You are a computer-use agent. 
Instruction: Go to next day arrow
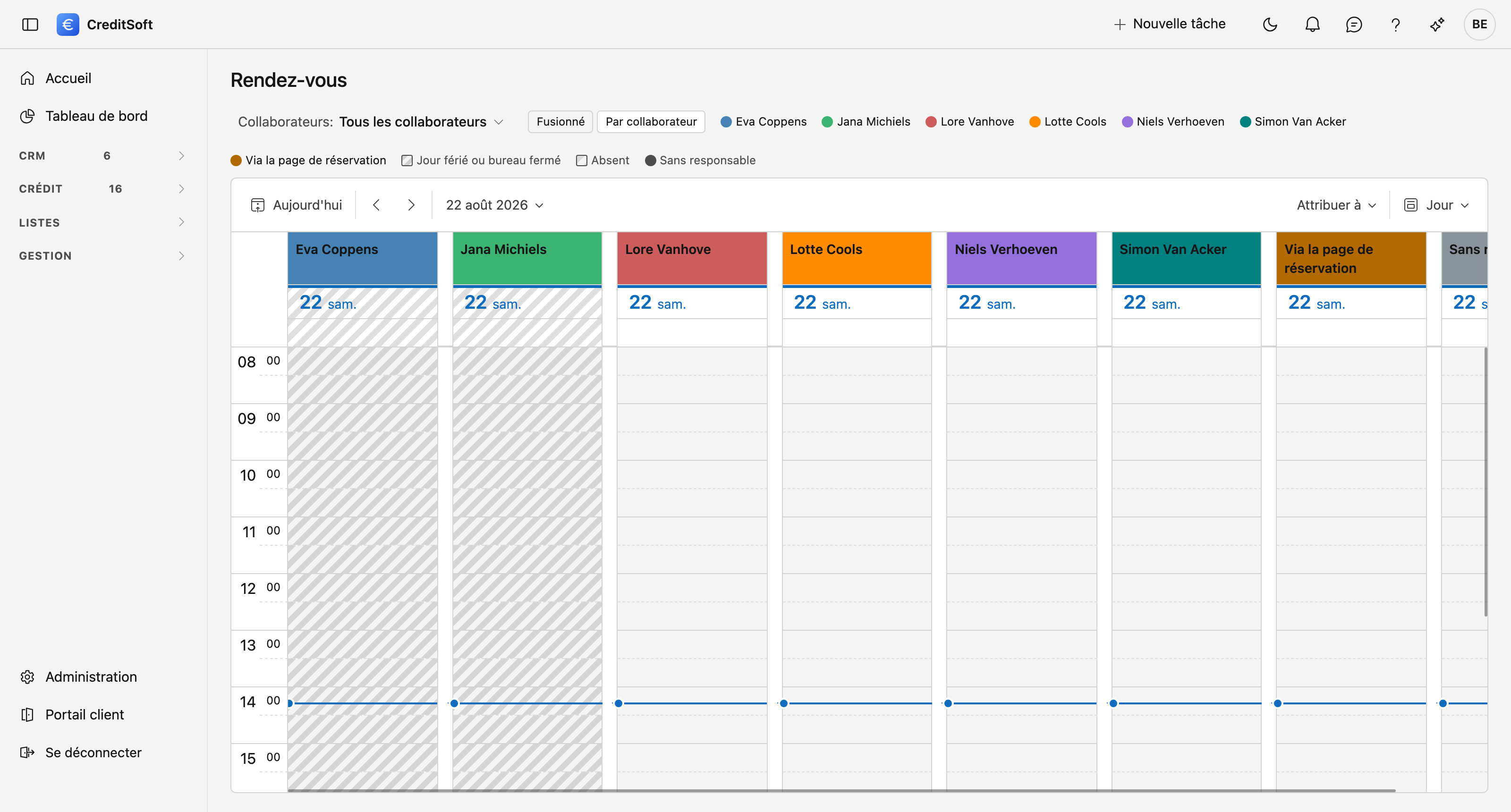click(x=411, y=204)
